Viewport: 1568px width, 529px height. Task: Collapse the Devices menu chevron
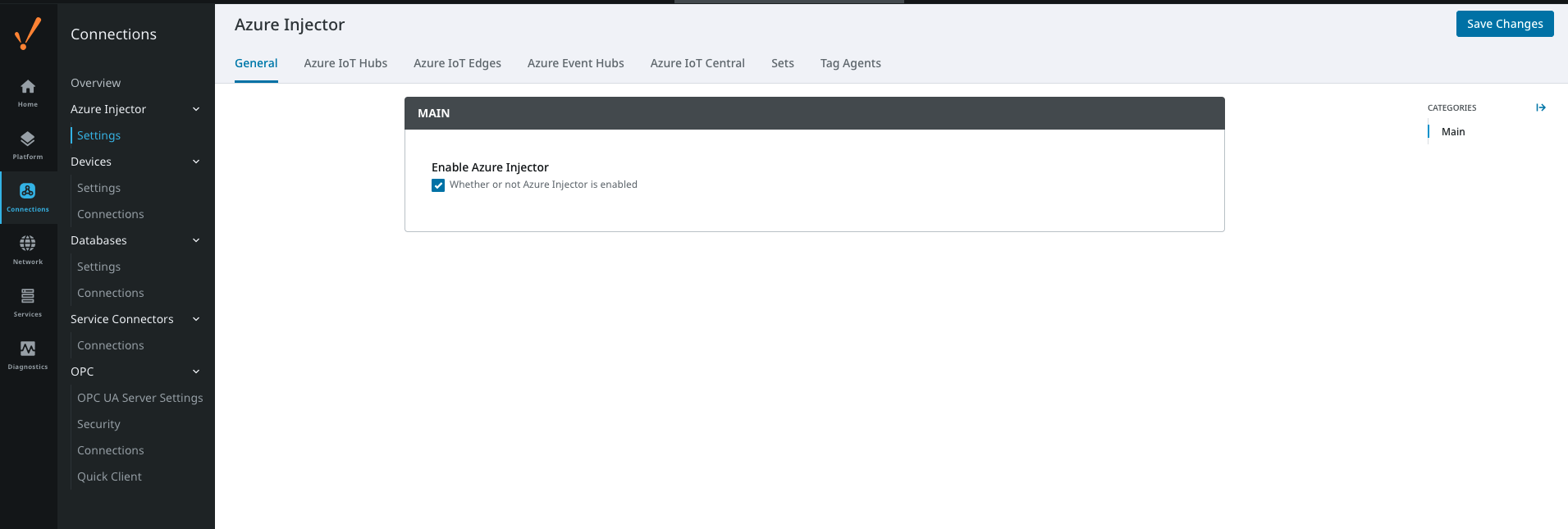(x=196, y=162)
